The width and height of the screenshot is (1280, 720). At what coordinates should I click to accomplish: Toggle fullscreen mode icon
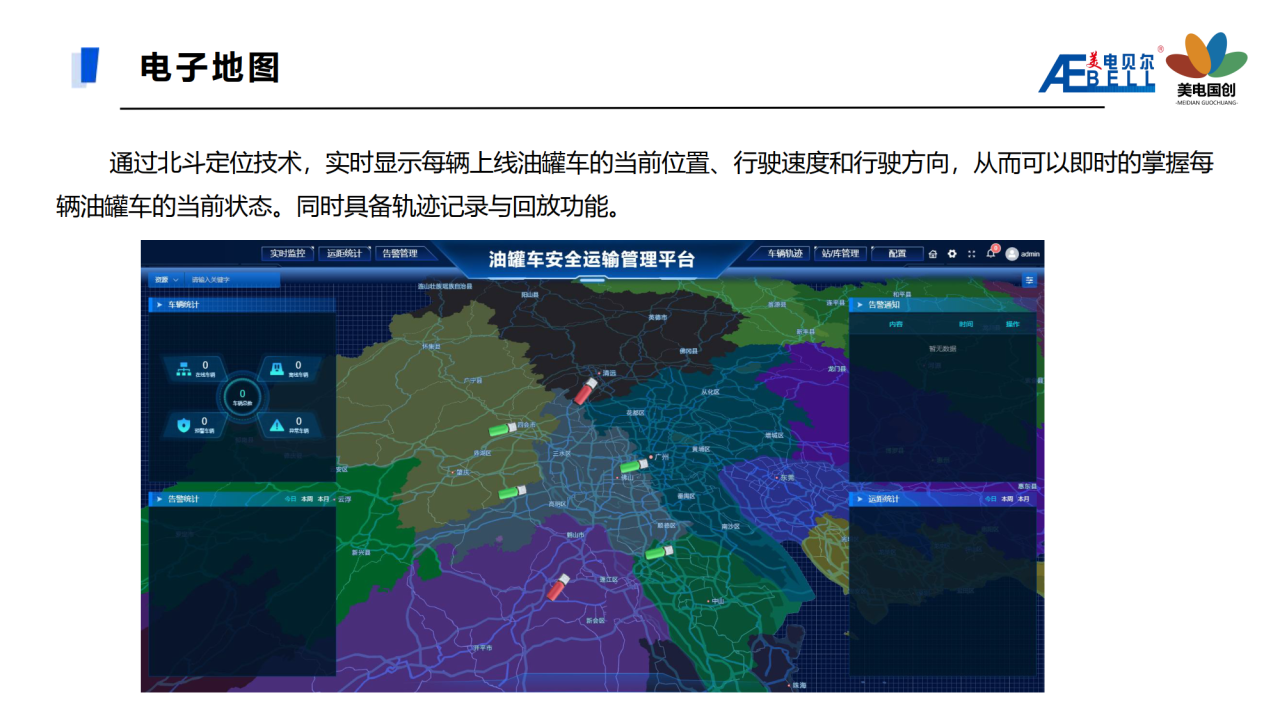click(x=971, y=254)
